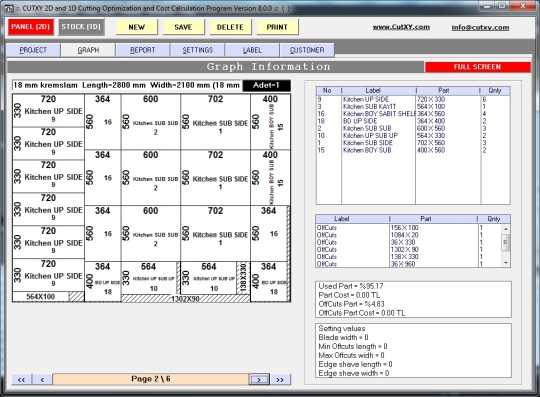
Task: Select the OffCuts 138 X 330 row
Action: (x=409, y=257)
